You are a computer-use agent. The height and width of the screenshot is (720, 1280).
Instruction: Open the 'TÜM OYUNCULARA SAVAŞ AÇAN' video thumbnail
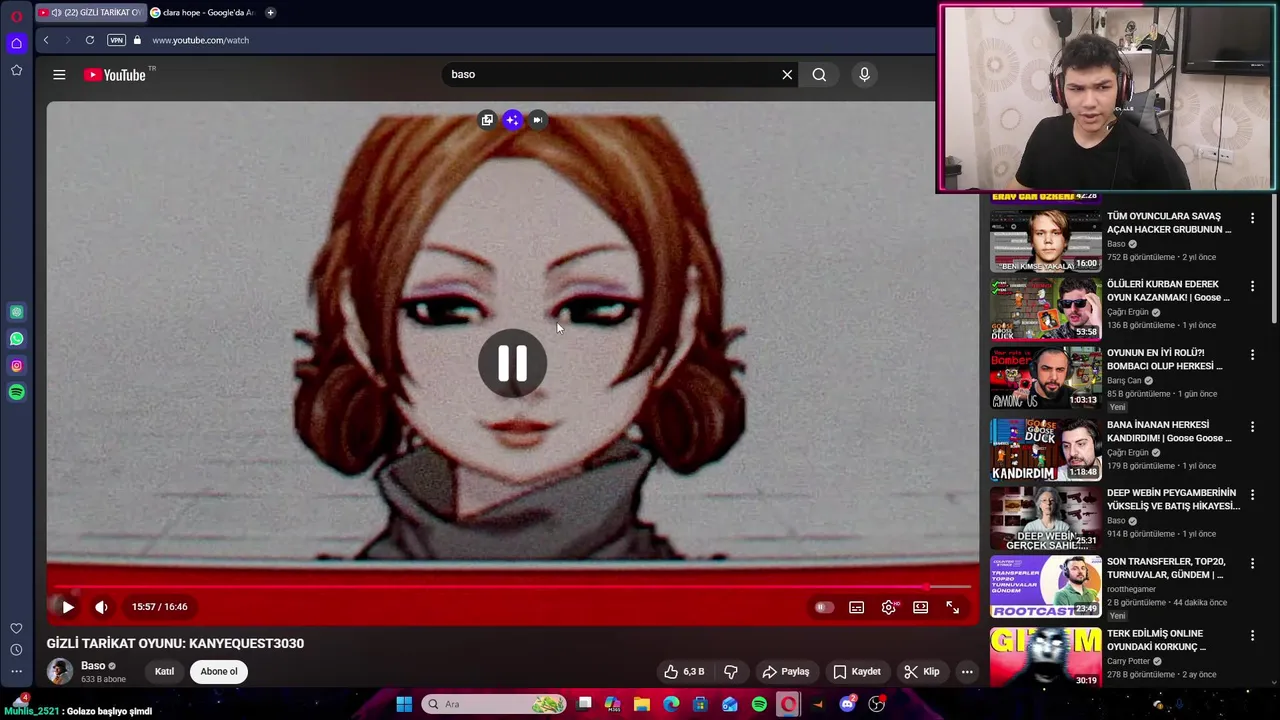(x=1046, y=241)
